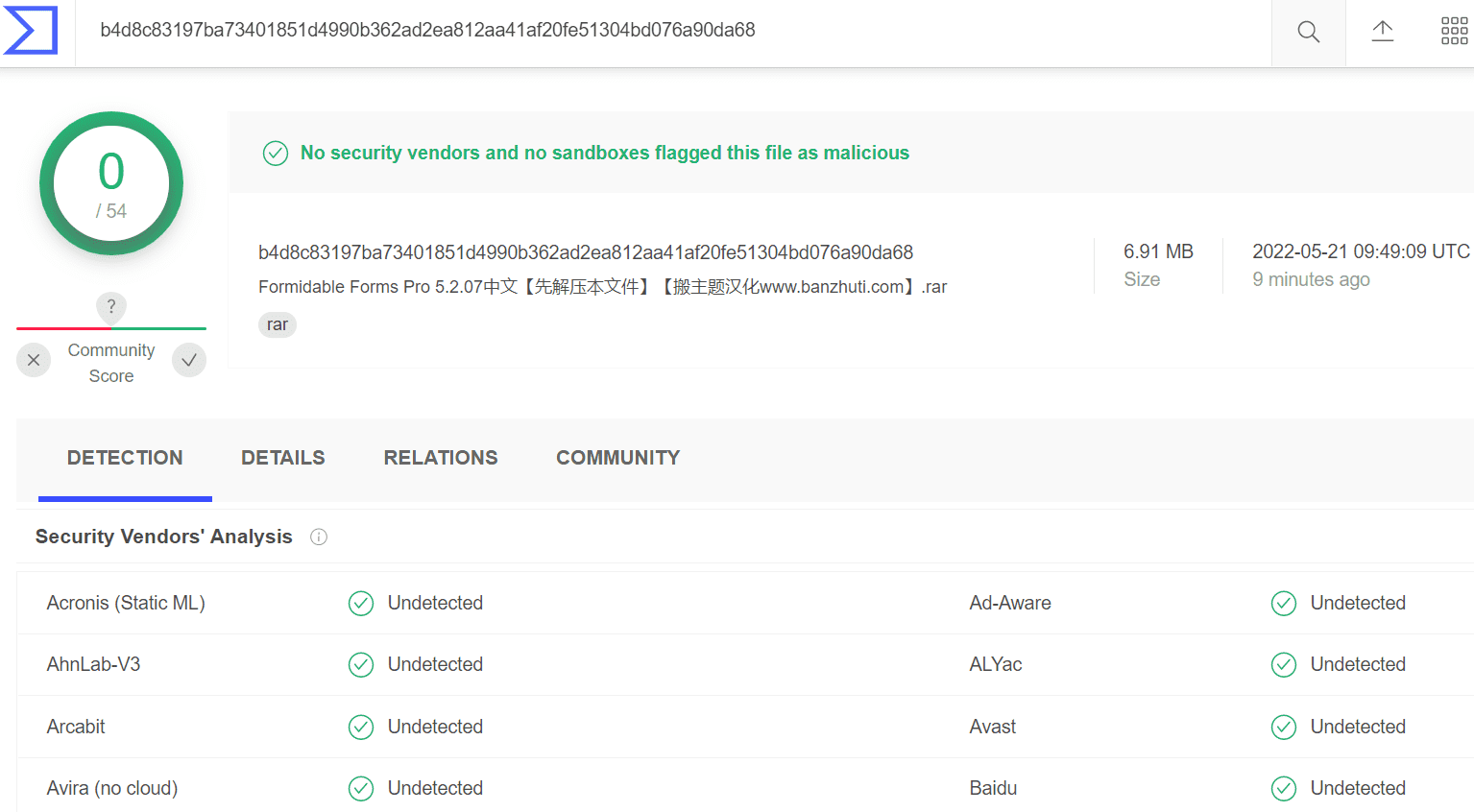Click the 0 / 54 detection score circle

point(111,183)
